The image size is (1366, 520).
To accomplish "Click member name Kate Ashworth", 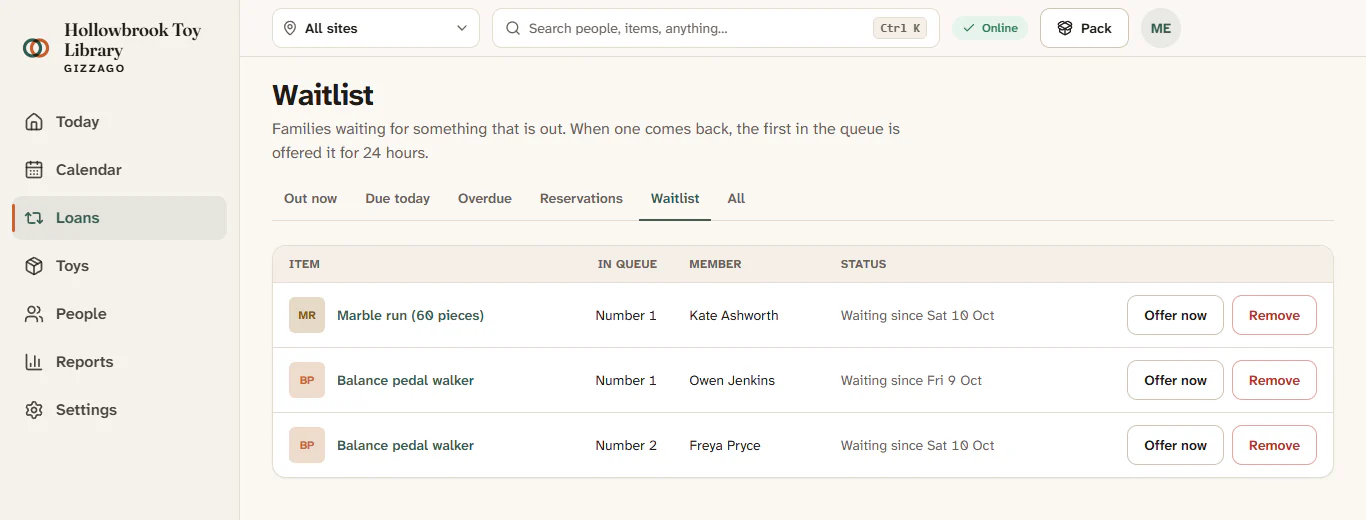I will click(734, 315).
